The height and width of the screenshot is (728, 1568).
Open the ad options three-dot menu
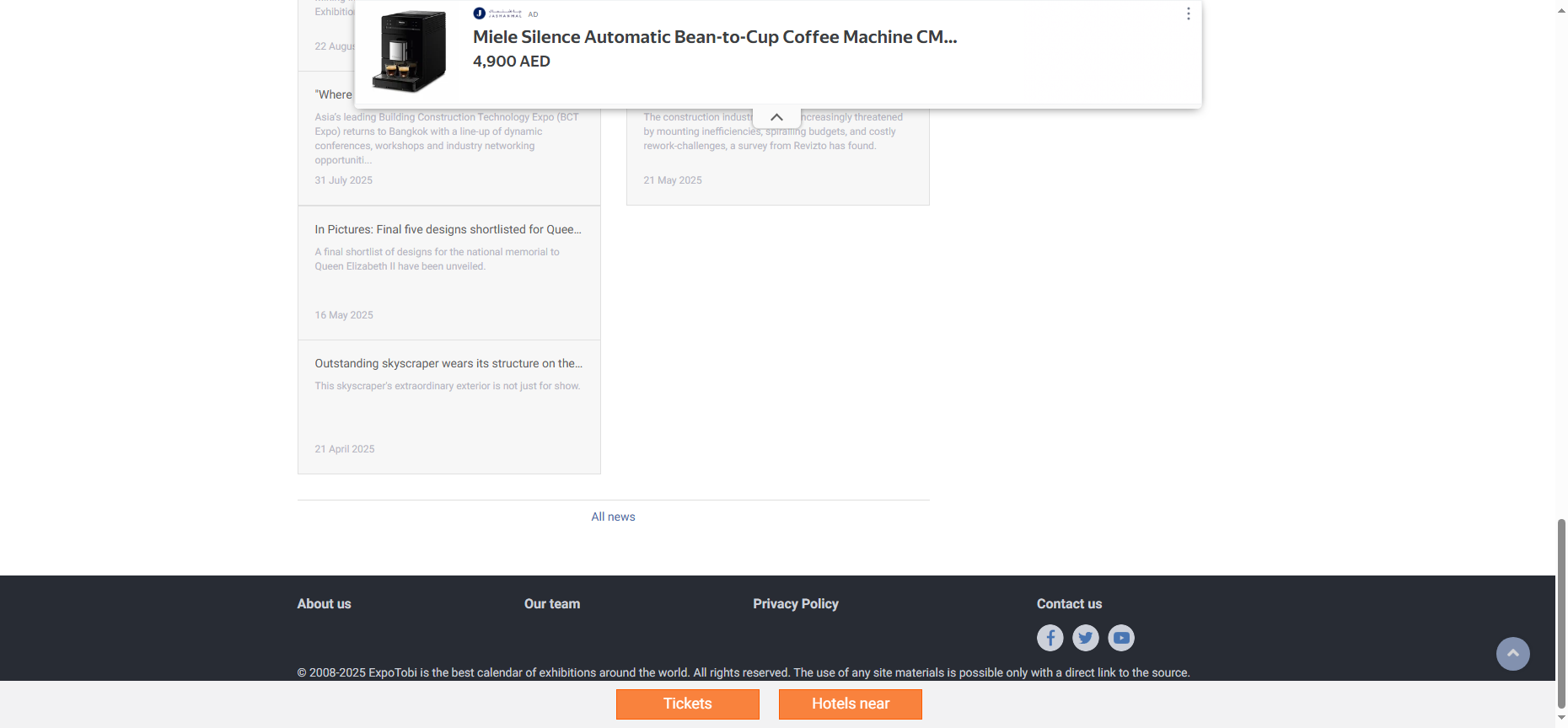point(1188,14)
